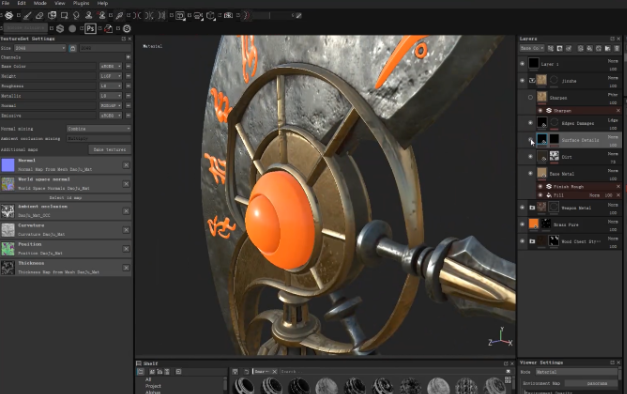
Task: Open the Size dropdown in TextureSet Settings
Action: (40, 48)
